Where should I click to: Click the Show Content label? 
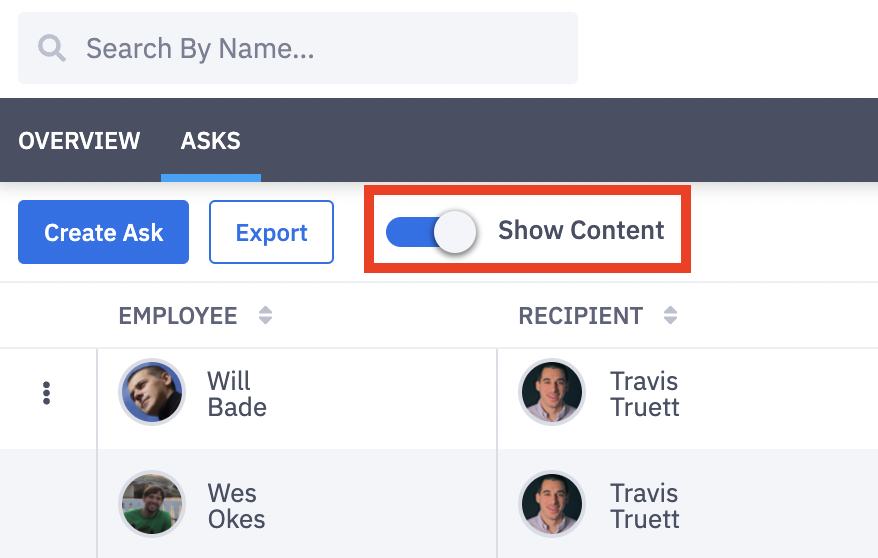[581, 231]
